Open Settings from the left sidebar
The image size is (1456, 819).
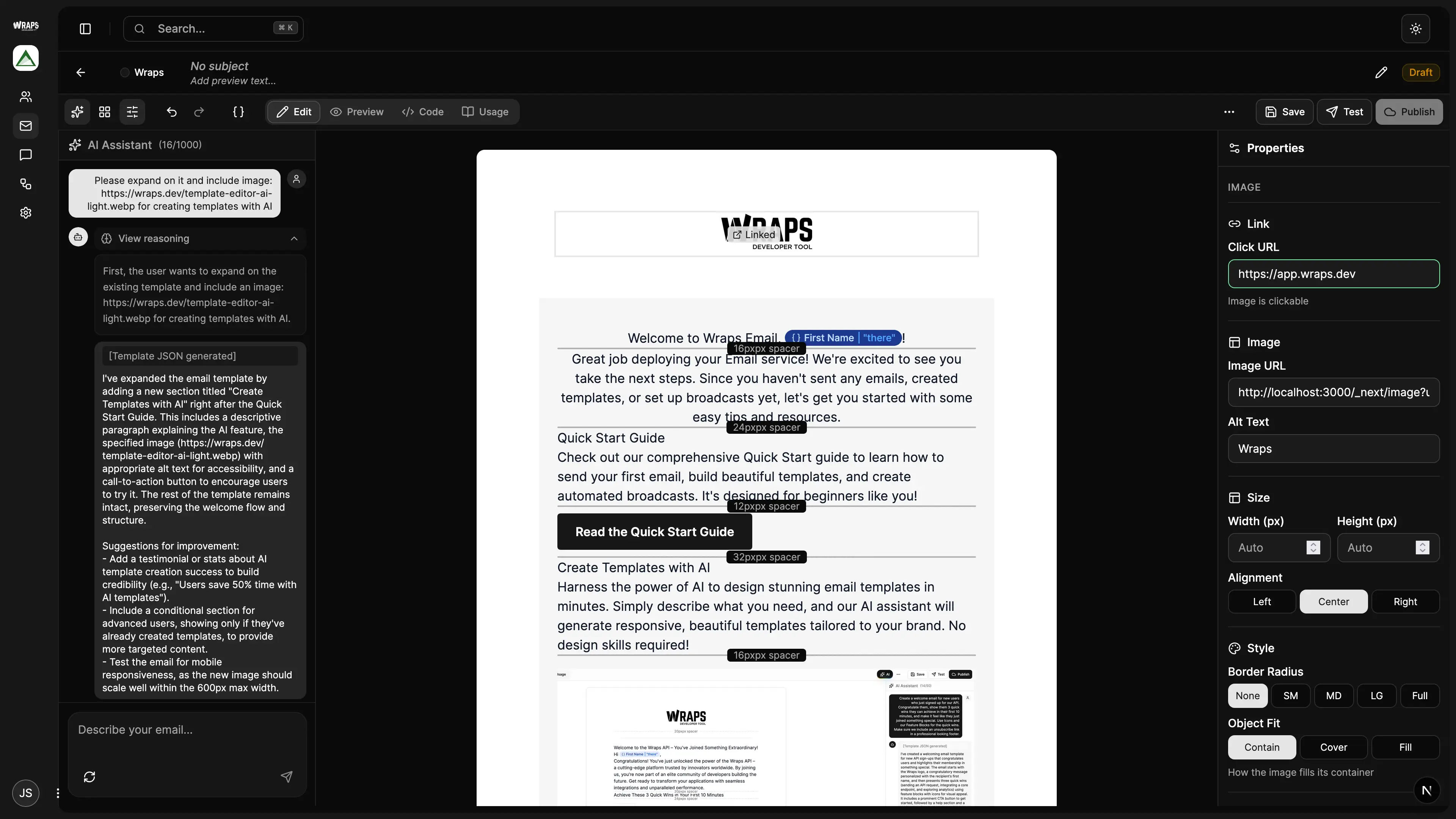pyautogui.click(x=25, y=212)
